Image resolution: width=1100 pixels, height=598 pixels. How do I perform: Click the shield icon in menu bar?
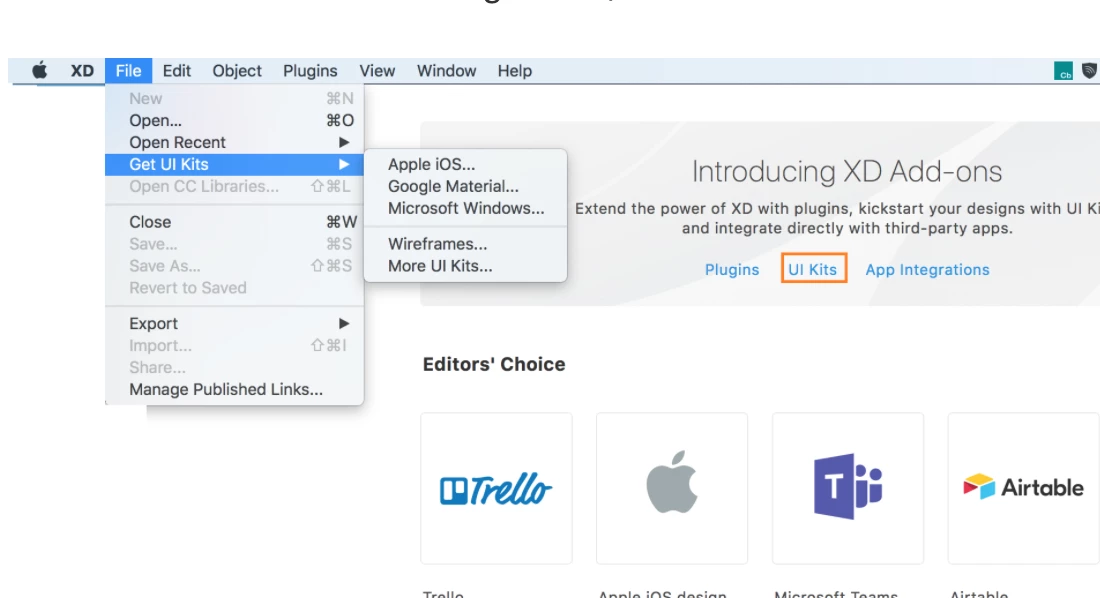1089,71
